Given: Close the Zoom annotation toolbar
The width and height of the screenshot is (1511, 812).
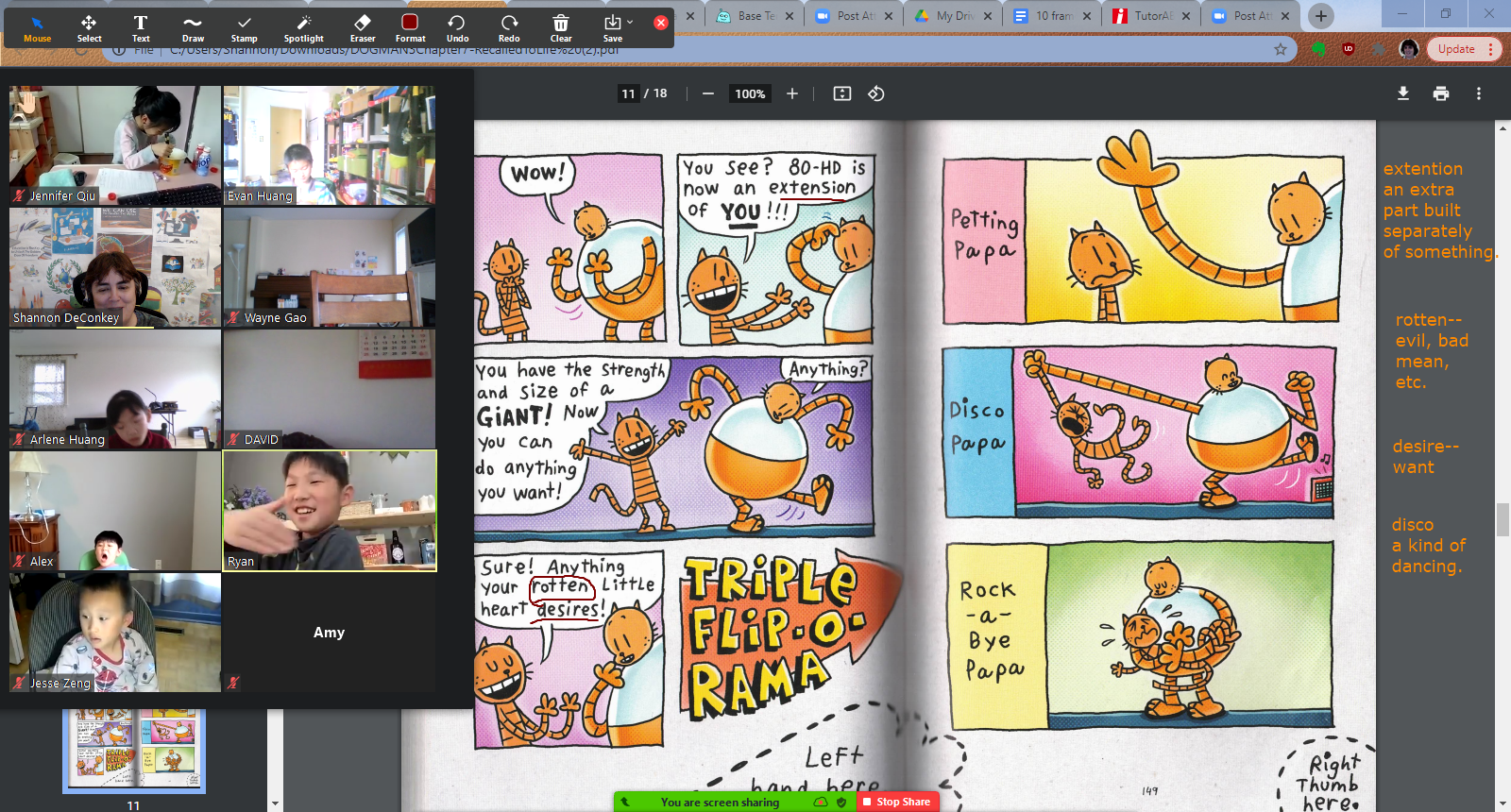Looking at the screenshot, I should click(661, 23).
